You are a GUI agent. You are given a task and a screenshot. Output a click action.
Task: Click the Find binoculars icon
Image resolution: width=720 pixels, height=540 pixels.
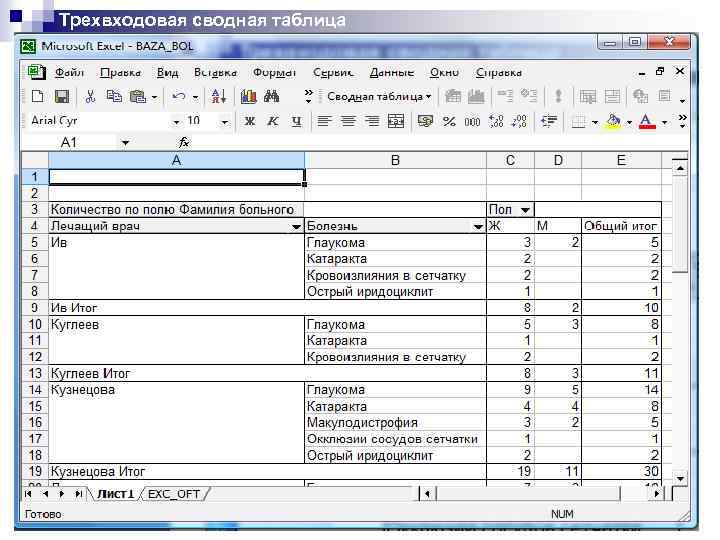pos(272,96)
